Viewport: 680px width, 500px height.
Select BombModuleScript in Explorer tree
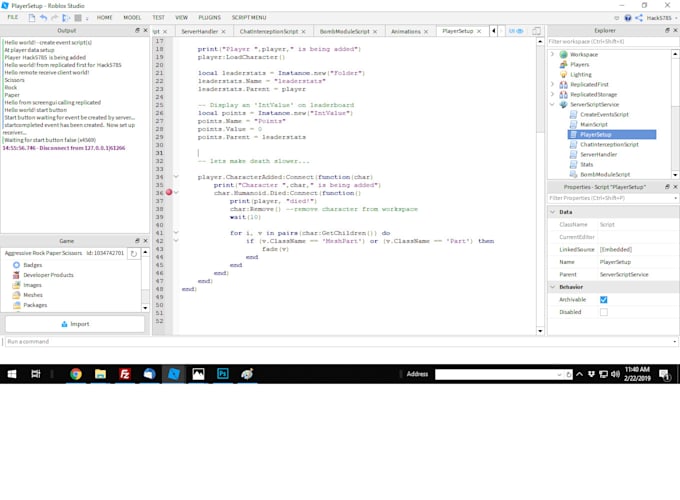pos(605,174)
